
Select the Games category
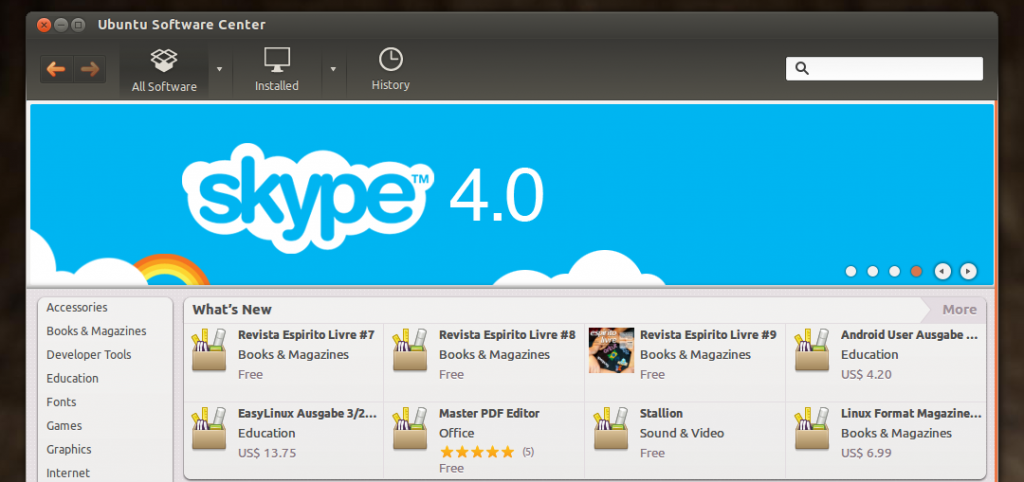click(64, 426)
